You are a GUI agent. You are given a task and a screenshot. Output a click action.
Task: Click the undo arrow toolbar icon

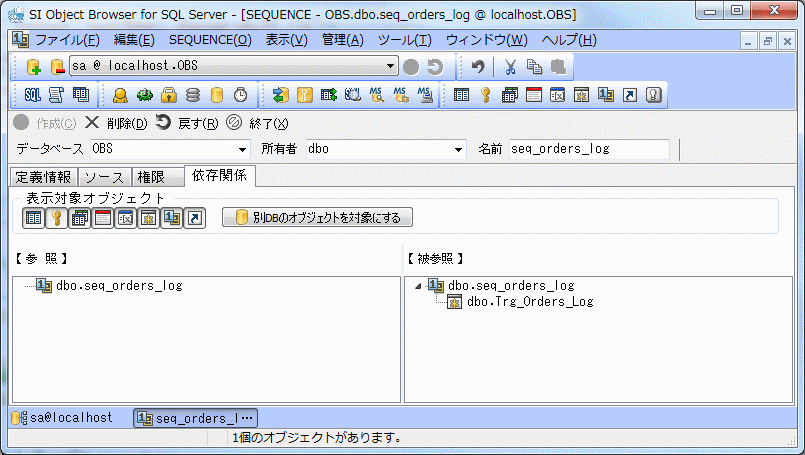pos(479,67)
